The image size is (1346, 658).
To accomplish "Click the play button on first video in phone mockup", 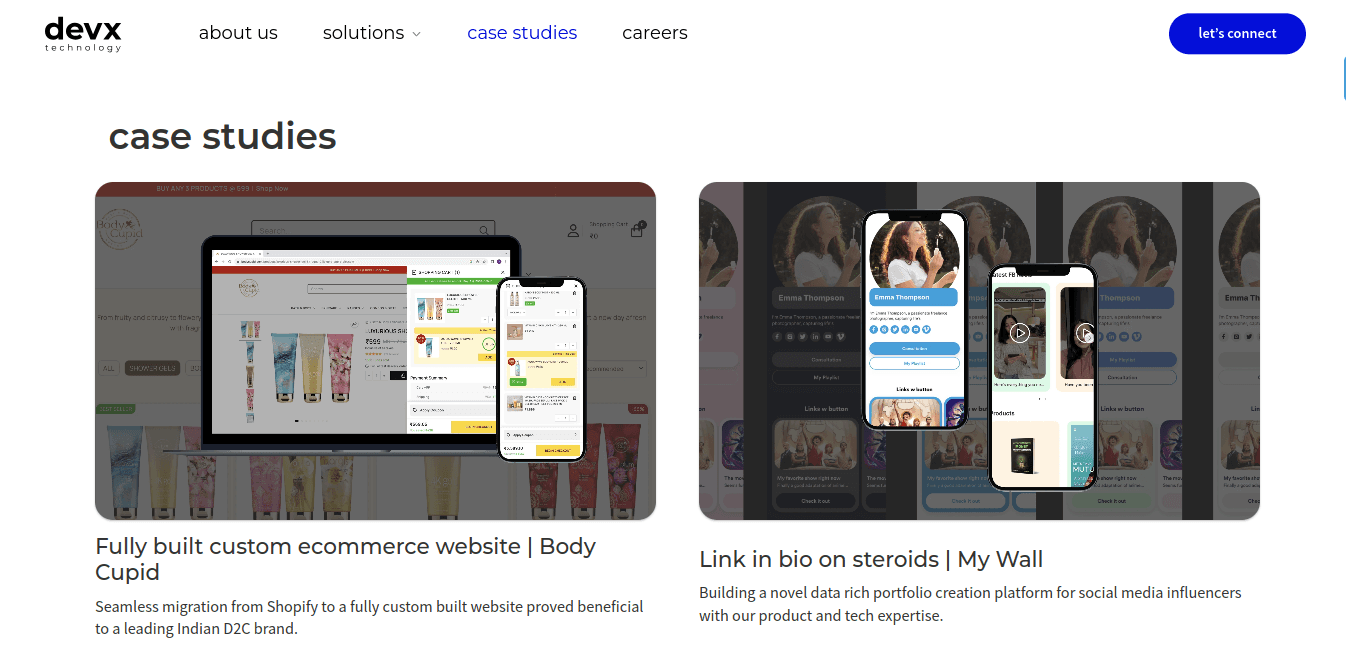I will point(1019,333).
